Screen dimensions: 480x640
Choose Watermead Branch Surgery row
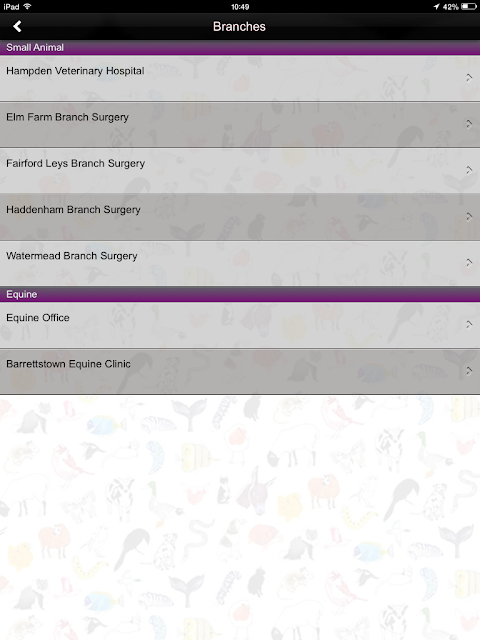[x=240, y=263]
